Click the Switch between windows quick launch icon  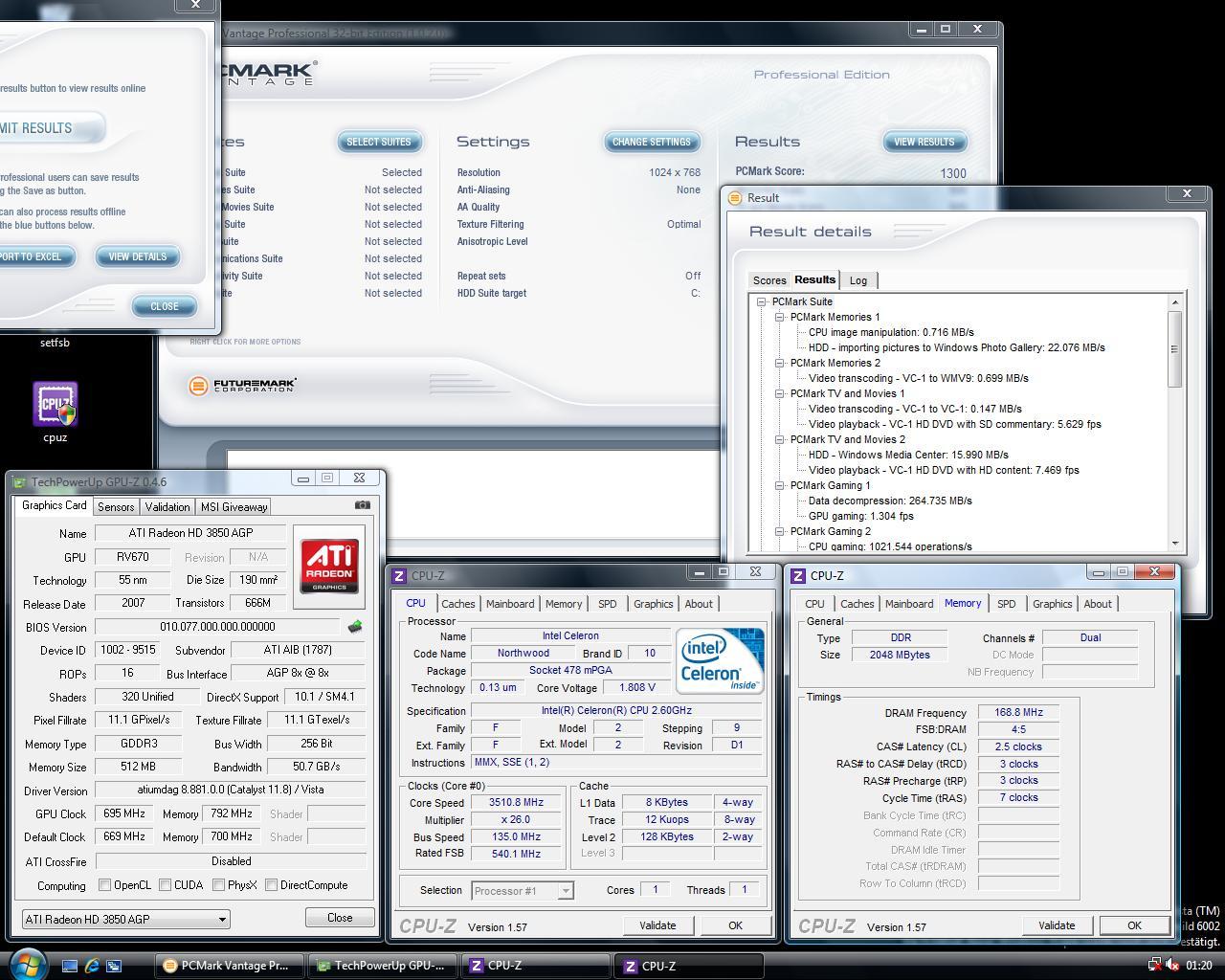click(114, 966)
